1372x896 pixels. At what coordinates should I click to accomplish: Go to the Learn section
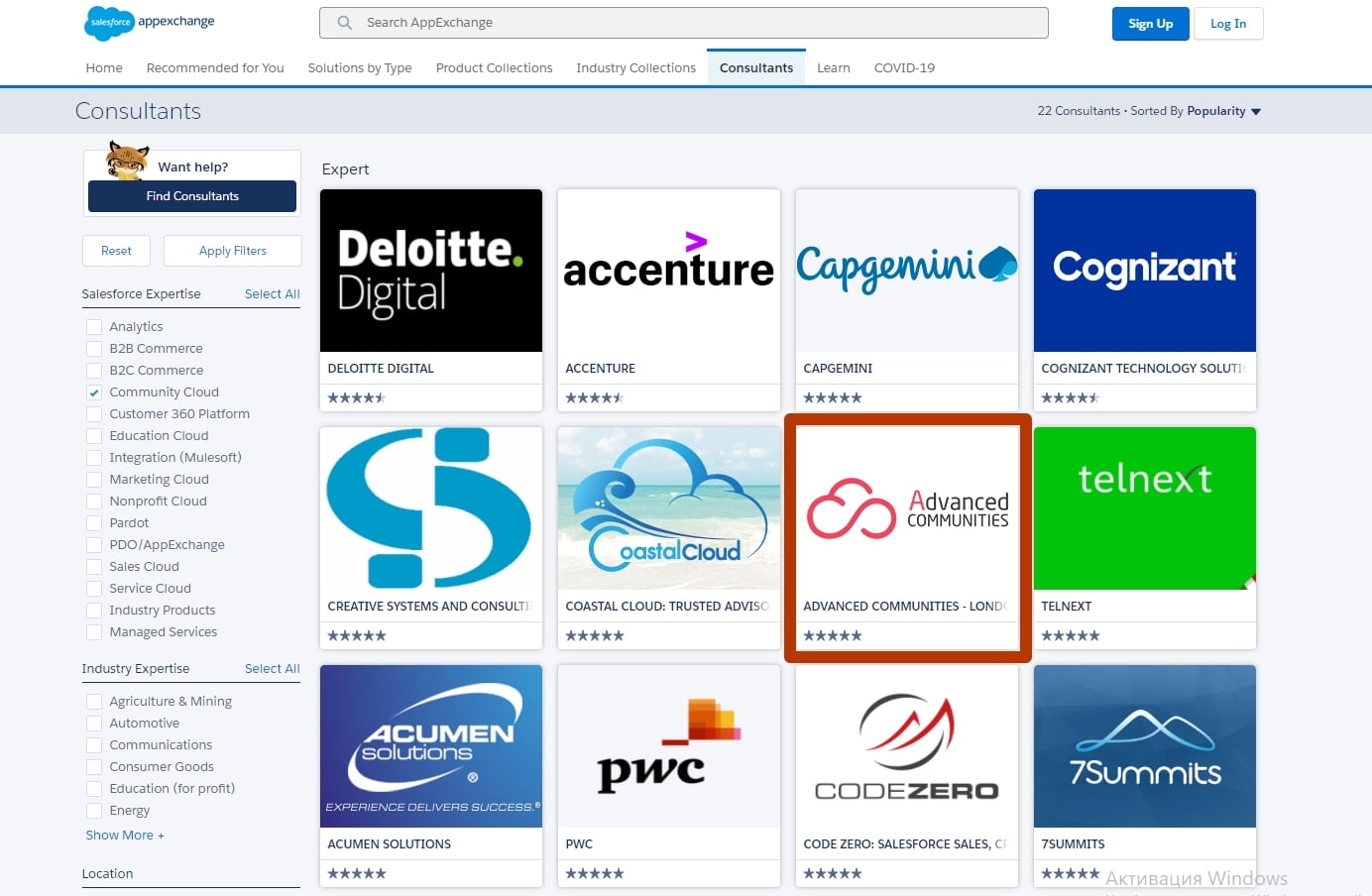pos(833,67)
